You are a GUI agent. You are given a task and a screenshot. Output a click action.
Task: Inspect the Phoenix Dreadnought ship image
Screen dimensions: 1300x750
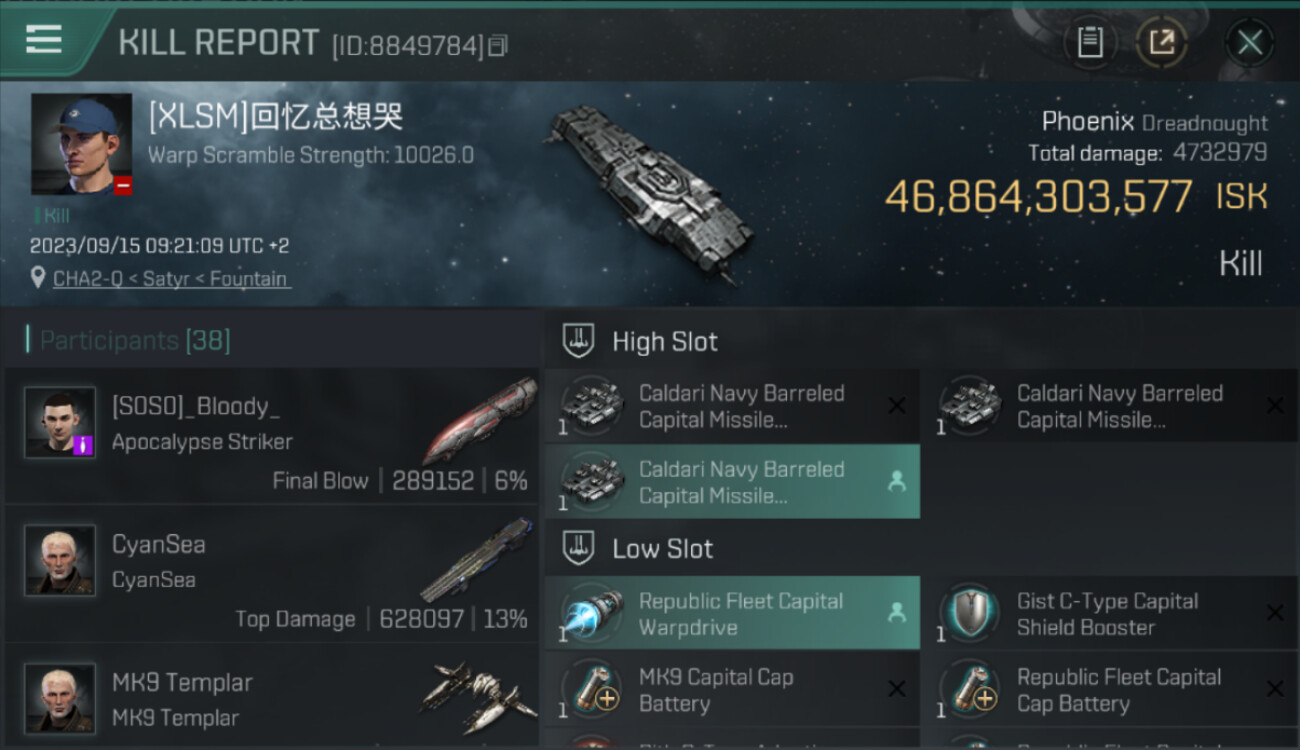tap(650, 190)
